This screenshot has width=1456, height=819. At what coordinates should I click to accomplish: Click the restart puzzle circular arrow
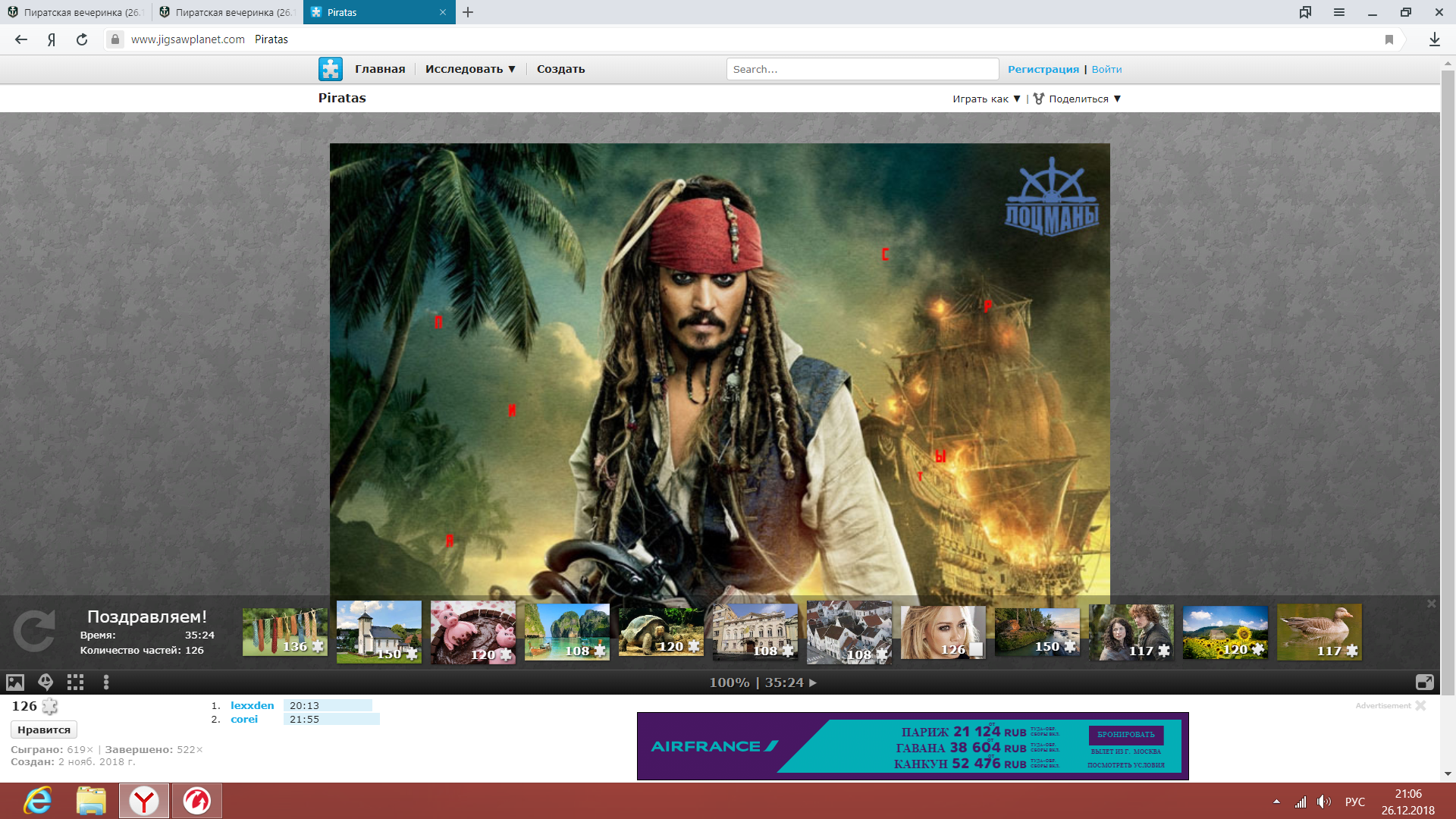(34, 631)
